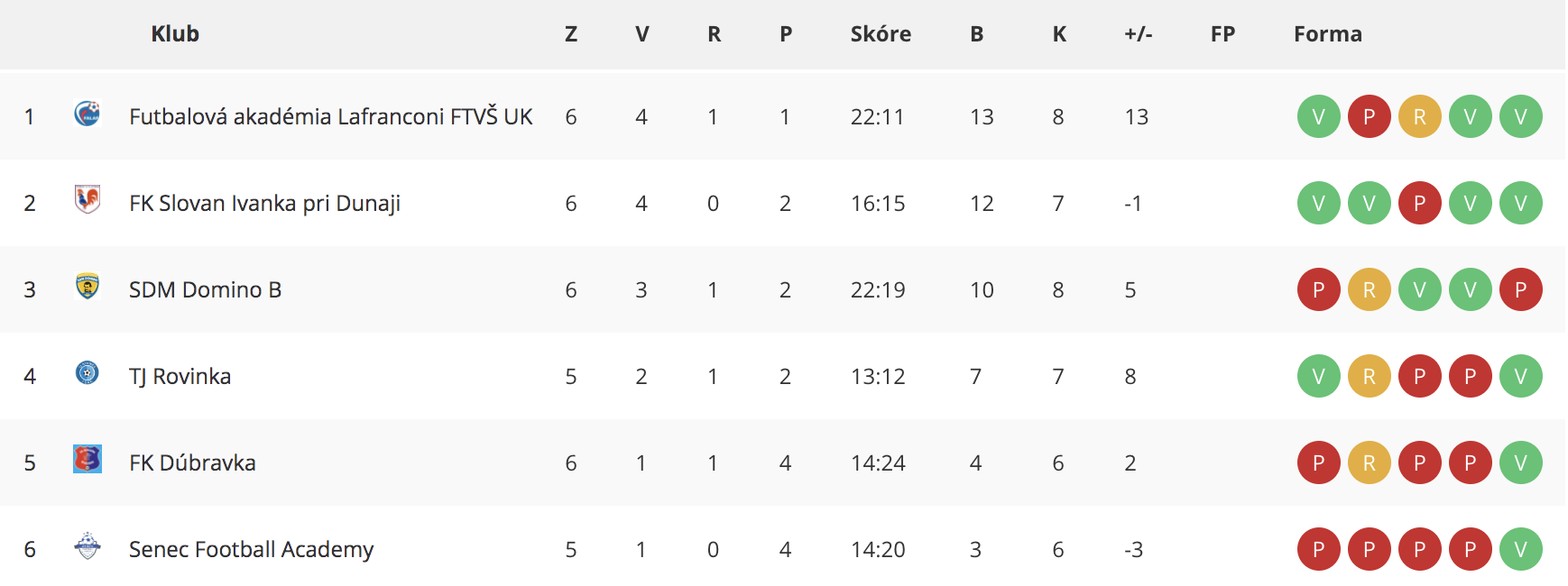Click TJ Rovinka's first green V badge
This screenshot has height=586, width=1568.
[1319, 376]
